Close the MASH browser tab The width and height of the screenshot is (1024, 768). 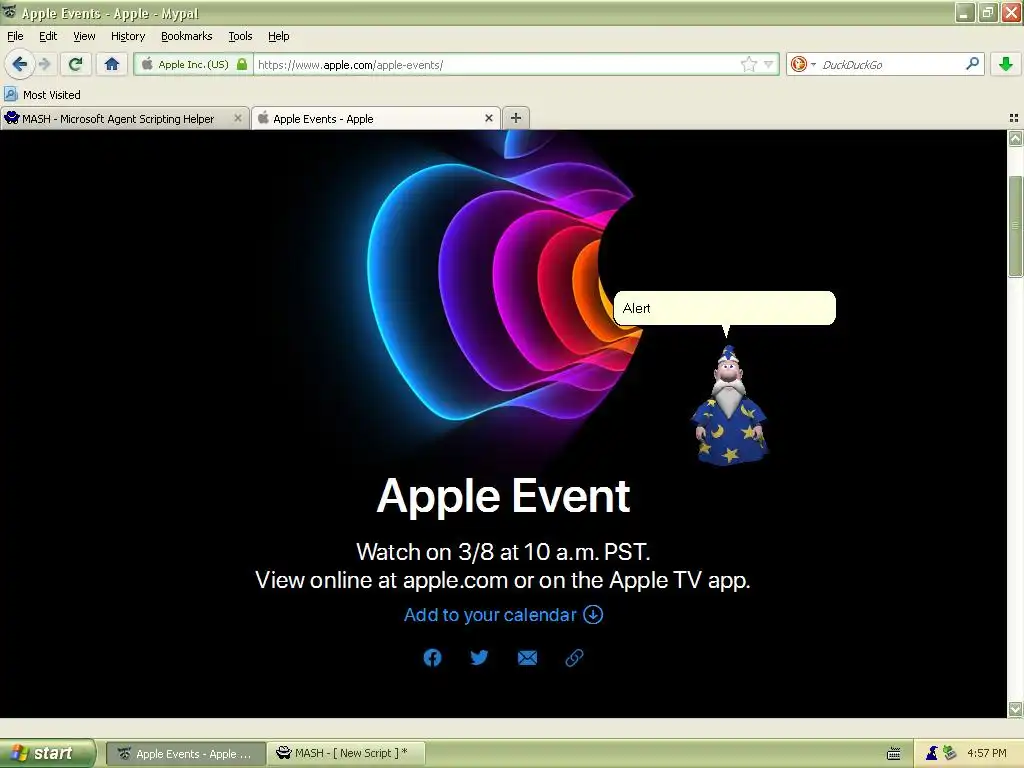238,118
